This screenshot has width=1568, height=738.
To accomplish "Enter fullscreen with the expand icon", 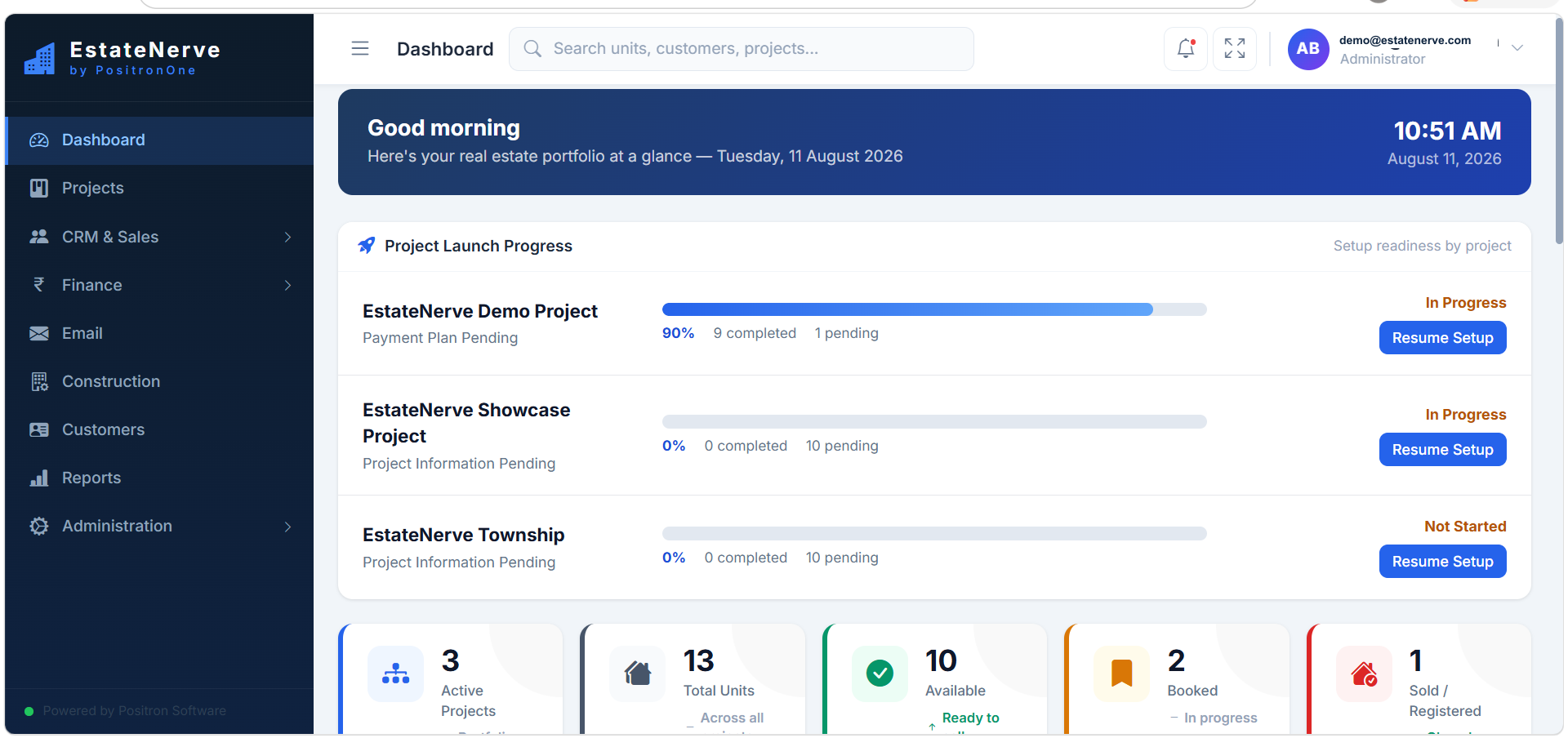I will (1235, 49).
